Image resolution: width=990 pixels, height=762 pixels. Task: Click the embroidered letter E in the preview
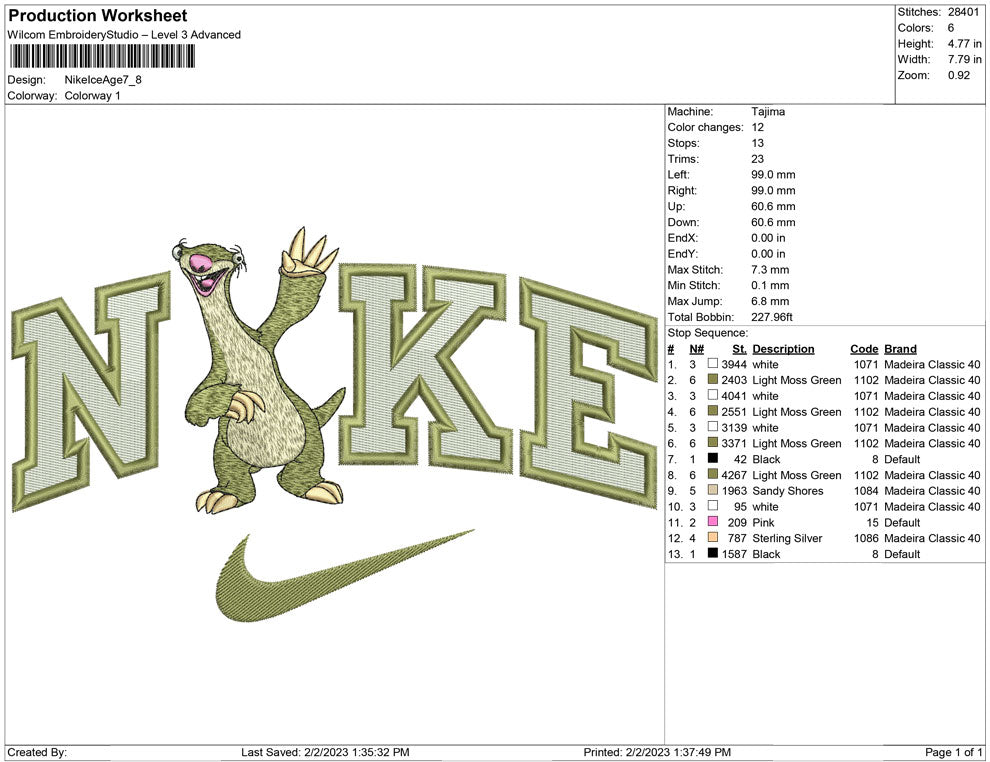(x=587, y=391)
